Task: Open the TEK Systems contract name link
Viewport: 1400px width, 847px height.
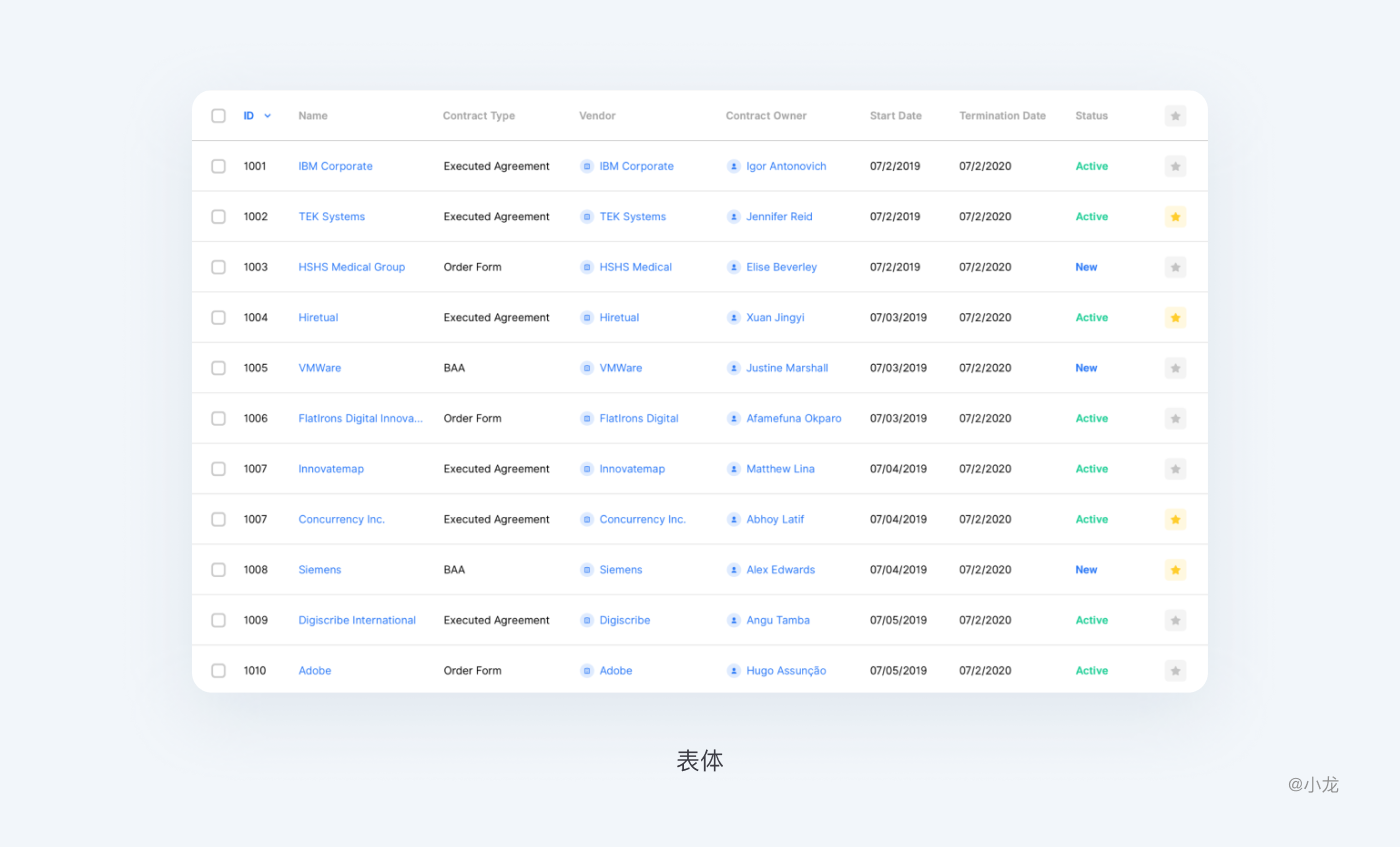Action: point(332,217)
